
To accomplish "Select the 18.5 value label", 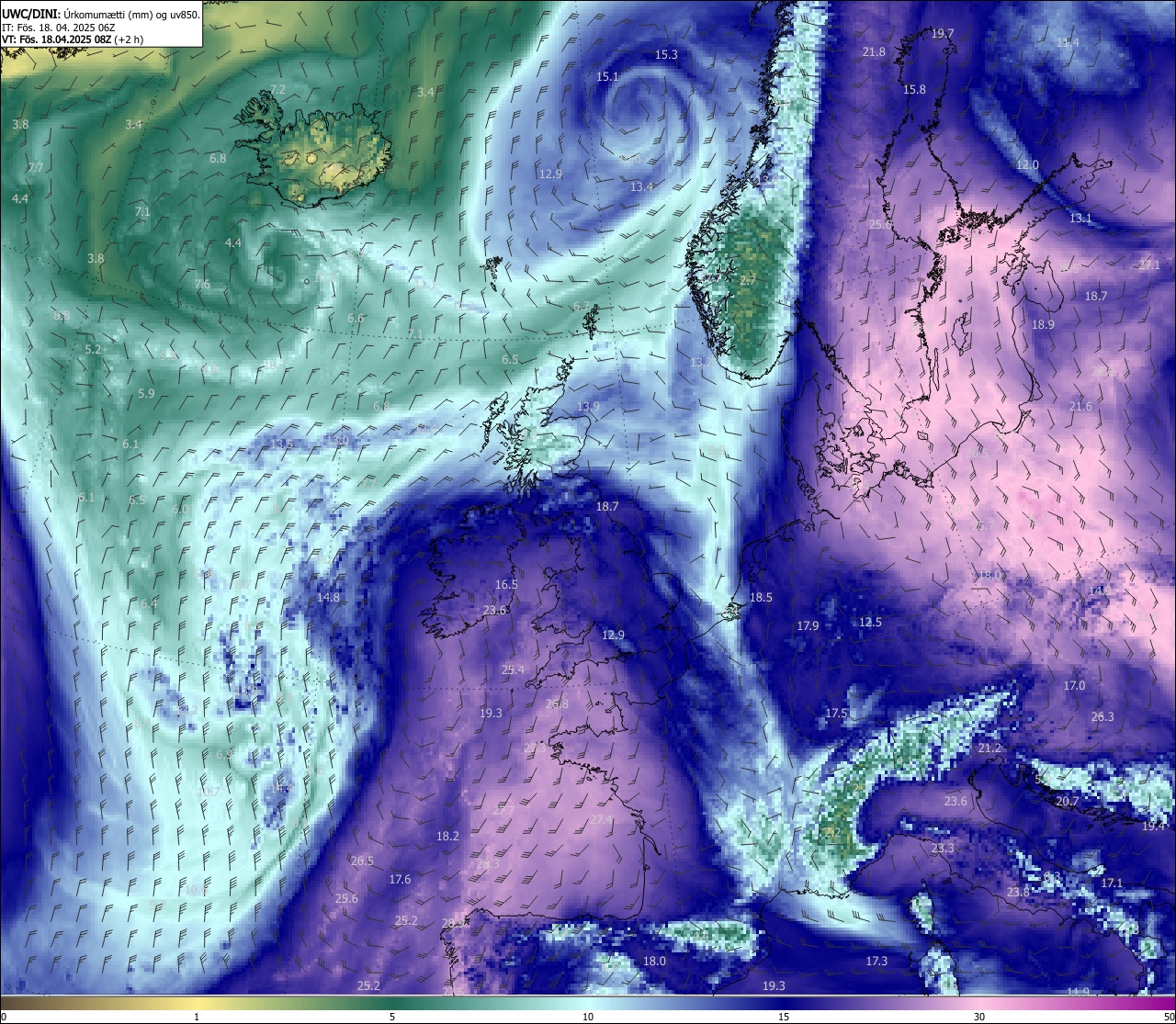I will point(761,597).
